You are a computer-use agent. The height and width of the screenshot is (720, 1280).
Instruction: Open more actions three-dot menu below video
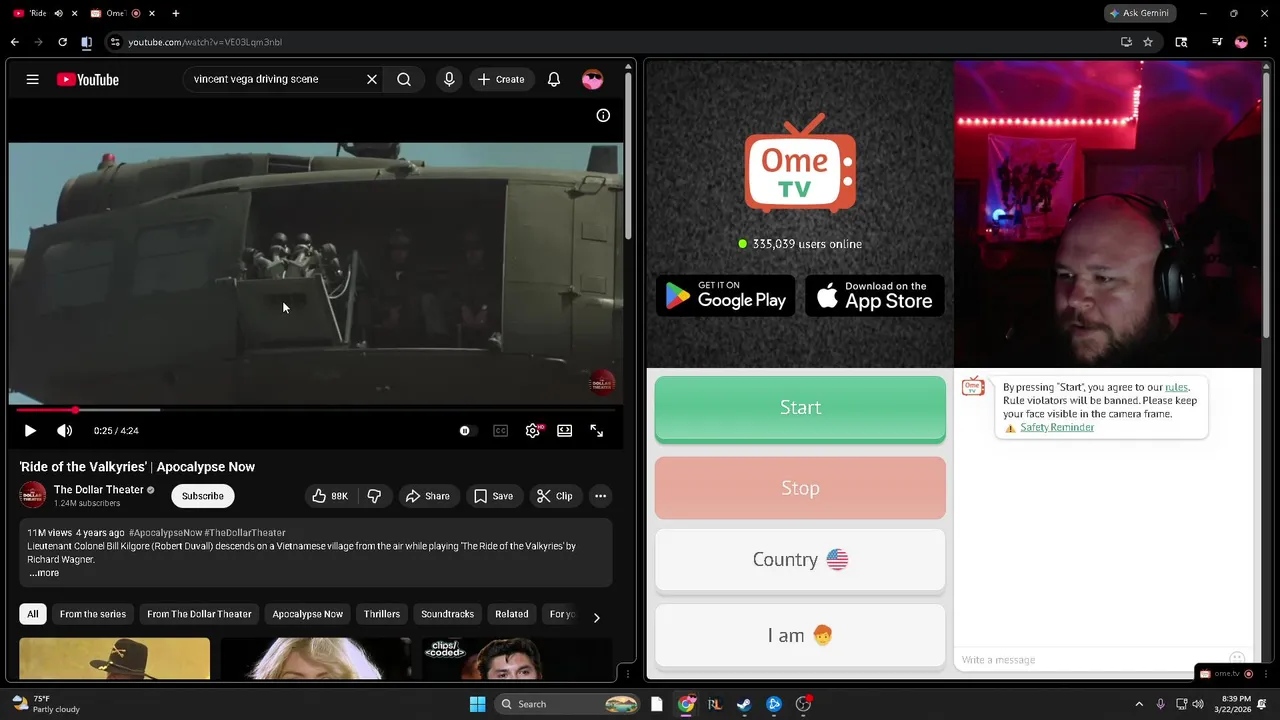tap(600, 496)
